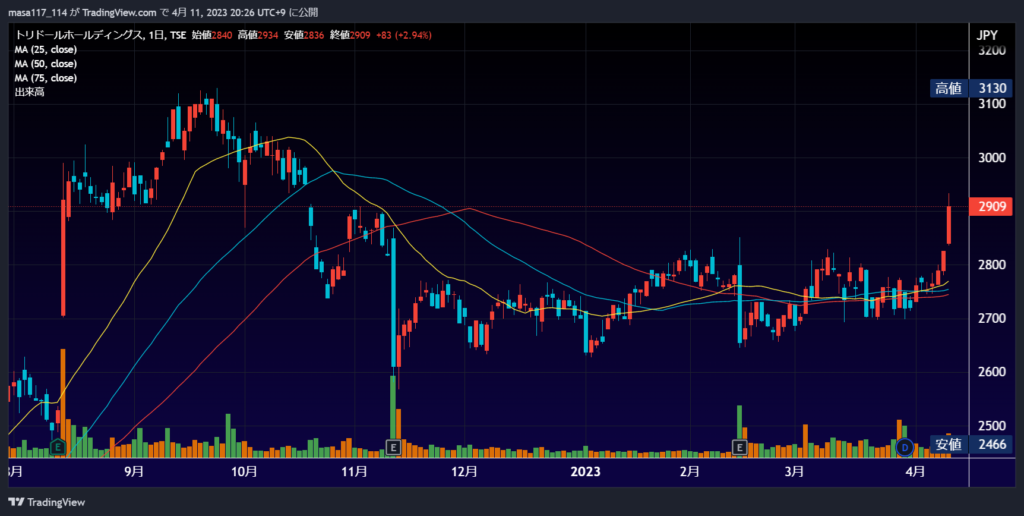Click the 2700 price axis value
Screen dimensions: 1024x516
992,319
